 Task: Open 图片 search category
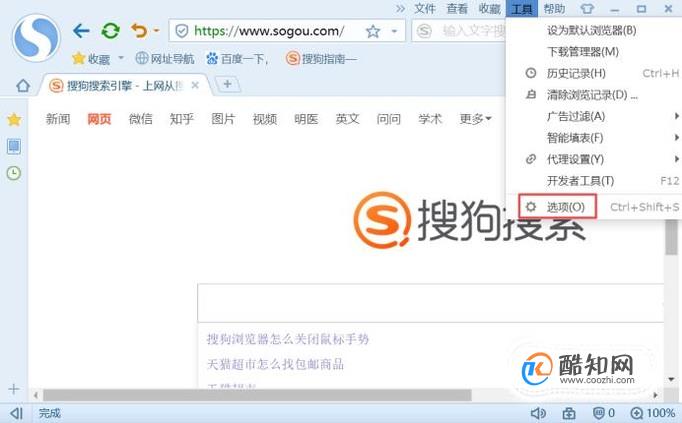tap(223, 119)
